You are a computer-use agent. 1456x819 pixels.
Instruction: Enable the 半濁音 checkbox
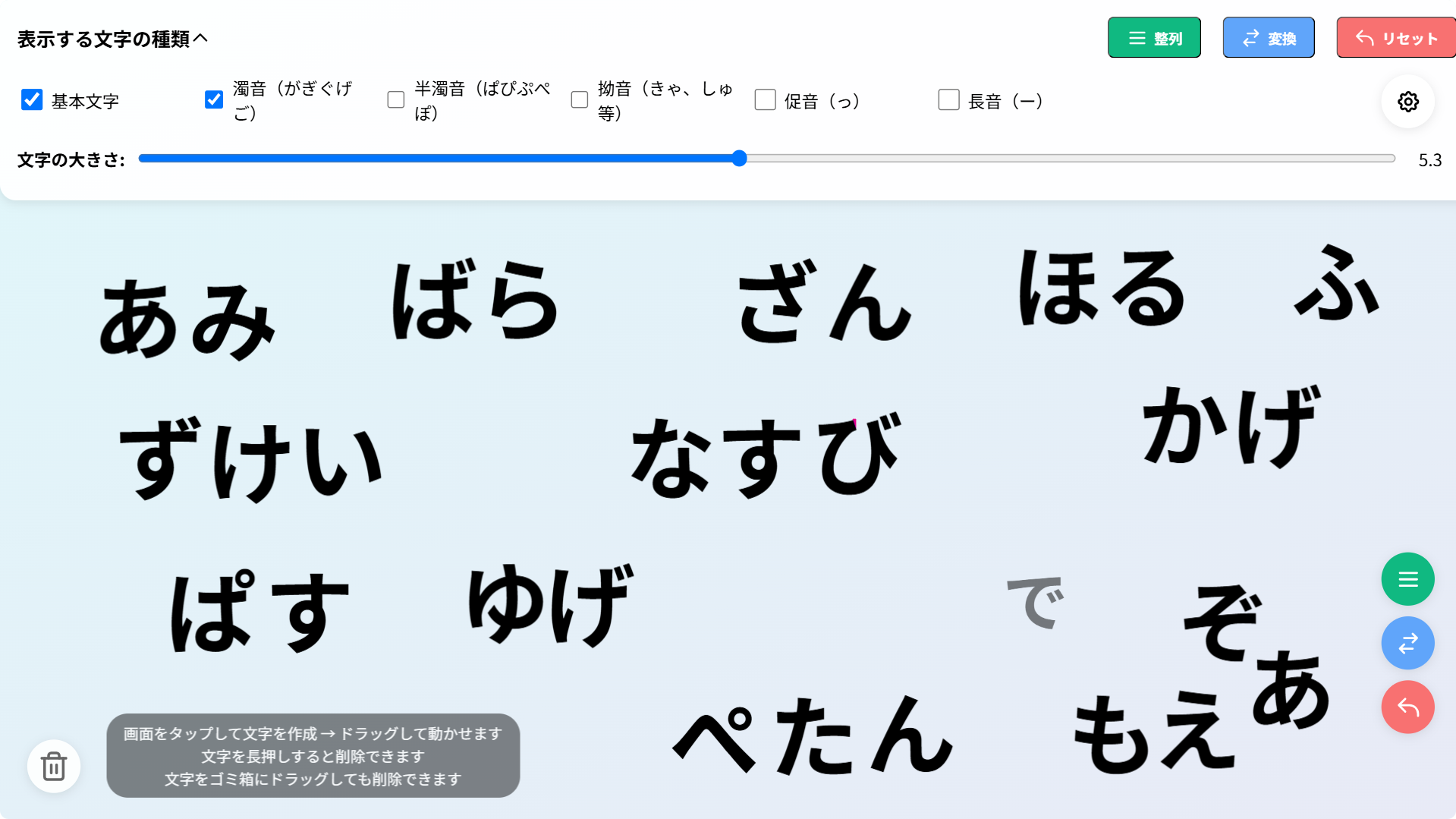click(x=396, y=99)
